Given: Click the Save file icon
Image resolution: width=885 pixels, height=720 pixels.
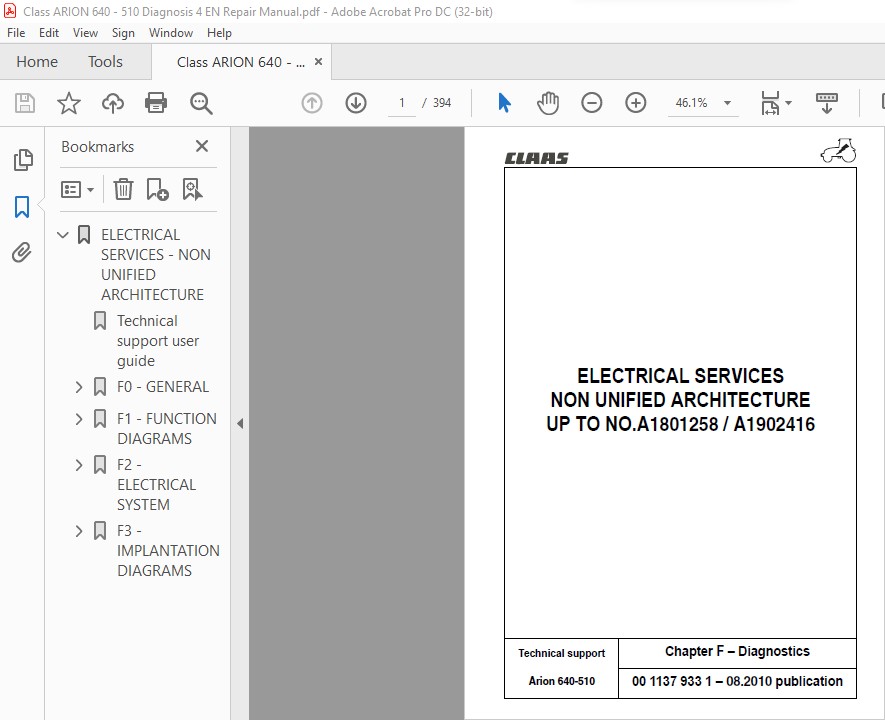Looking at the screenshot, I should (x=25, y=103).
